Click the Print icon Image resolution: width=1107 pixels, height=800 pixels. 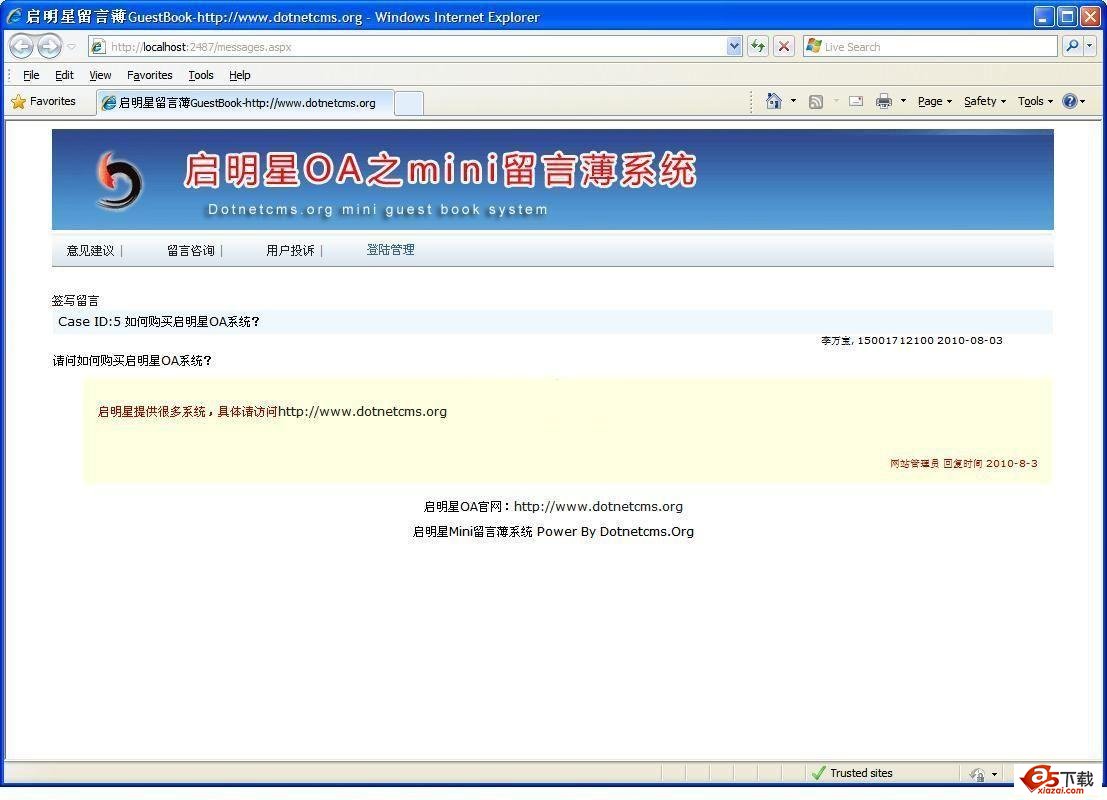pos(884,102)
